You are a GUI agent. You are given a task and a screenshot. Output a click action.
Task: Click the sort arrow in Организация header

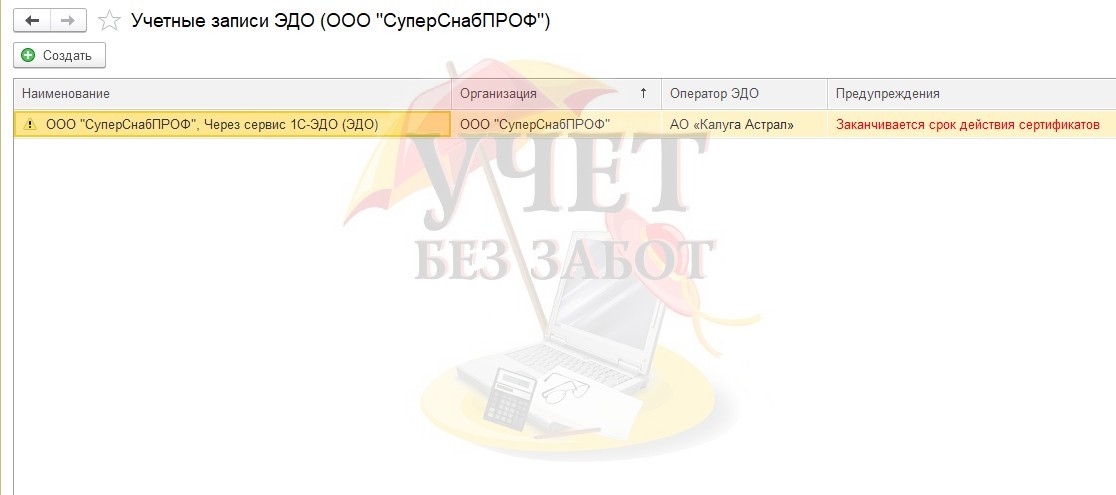coord(643,93)
